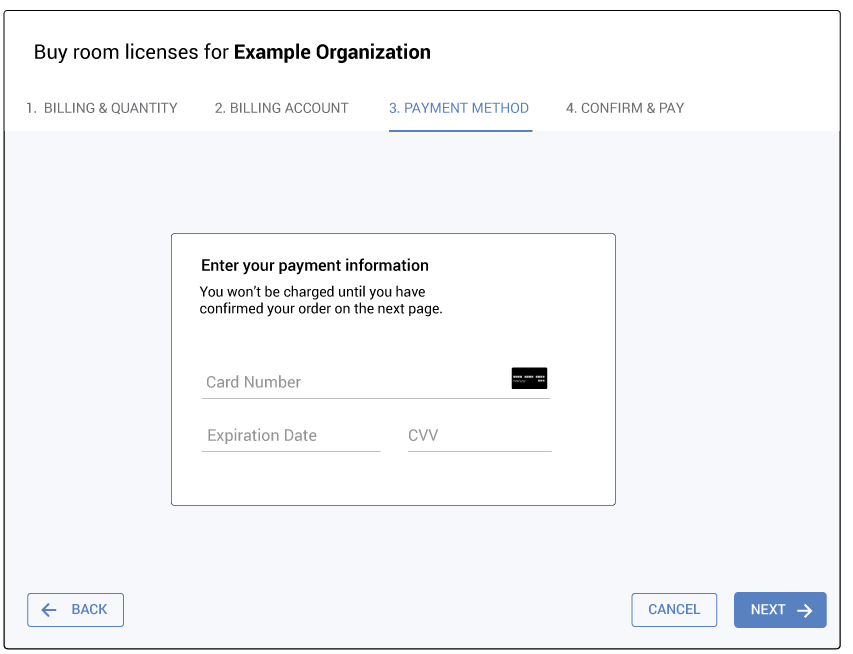
Task: Select the Payment Method tab
Action: (x=459, y=108)
